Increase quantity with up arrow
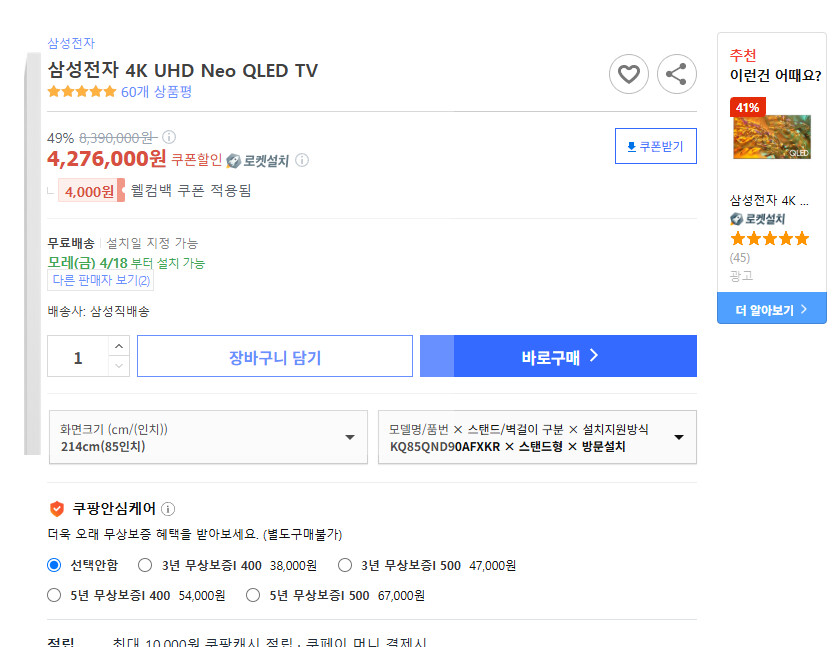This screenshot has width=837, height=647. [x=119, y=346]
